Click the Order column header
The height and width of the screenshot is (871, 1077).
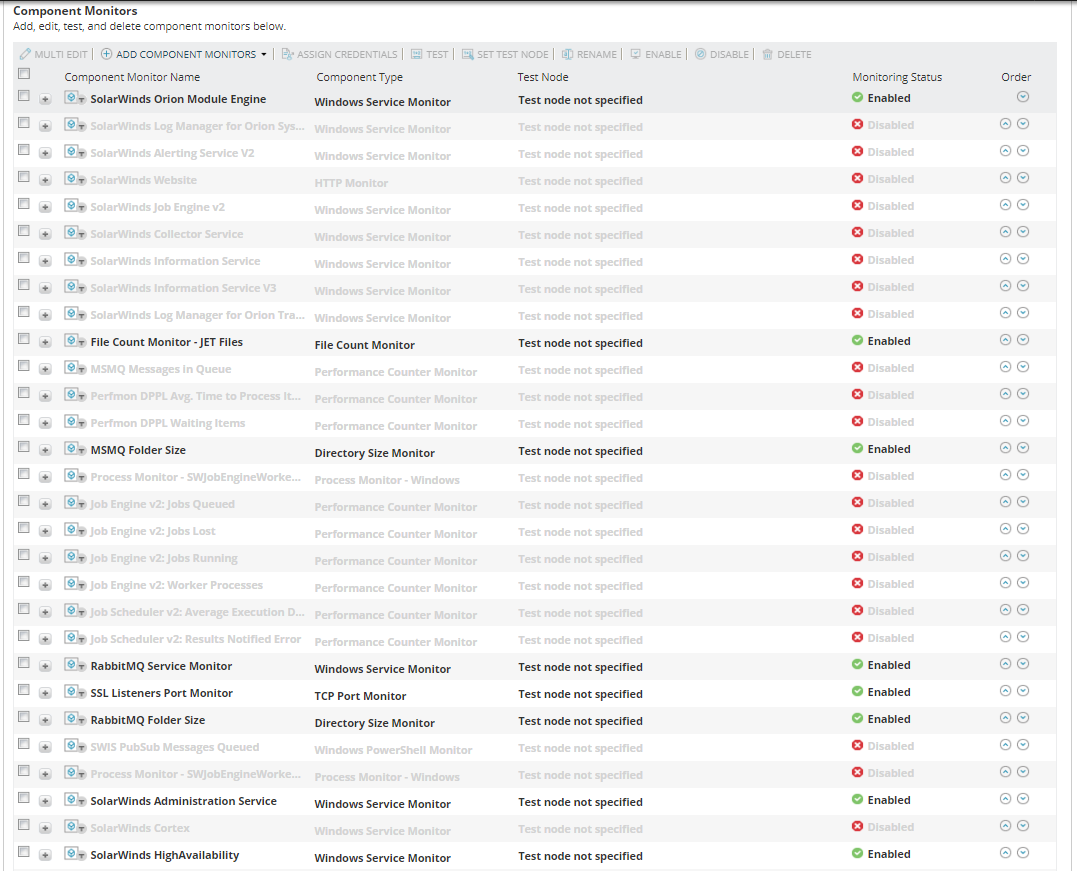pos(1016,77)
